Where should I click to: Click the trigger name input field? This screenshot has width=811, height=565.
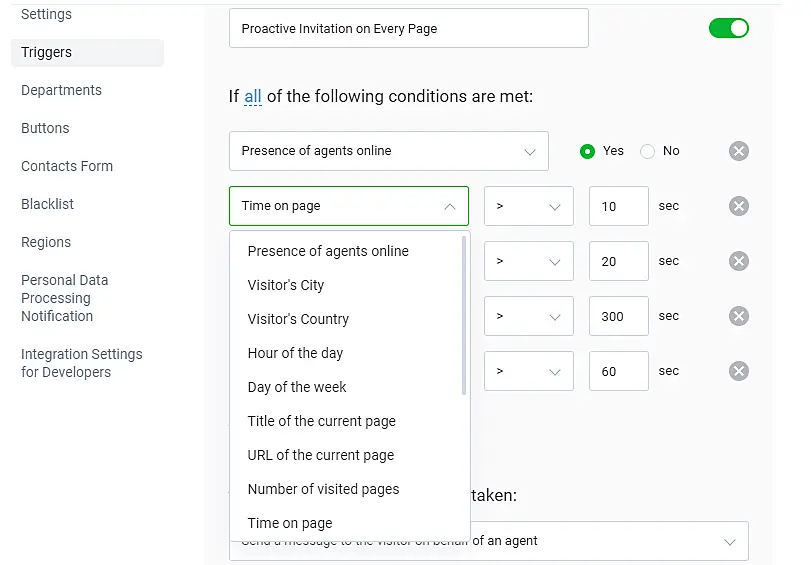408,29
